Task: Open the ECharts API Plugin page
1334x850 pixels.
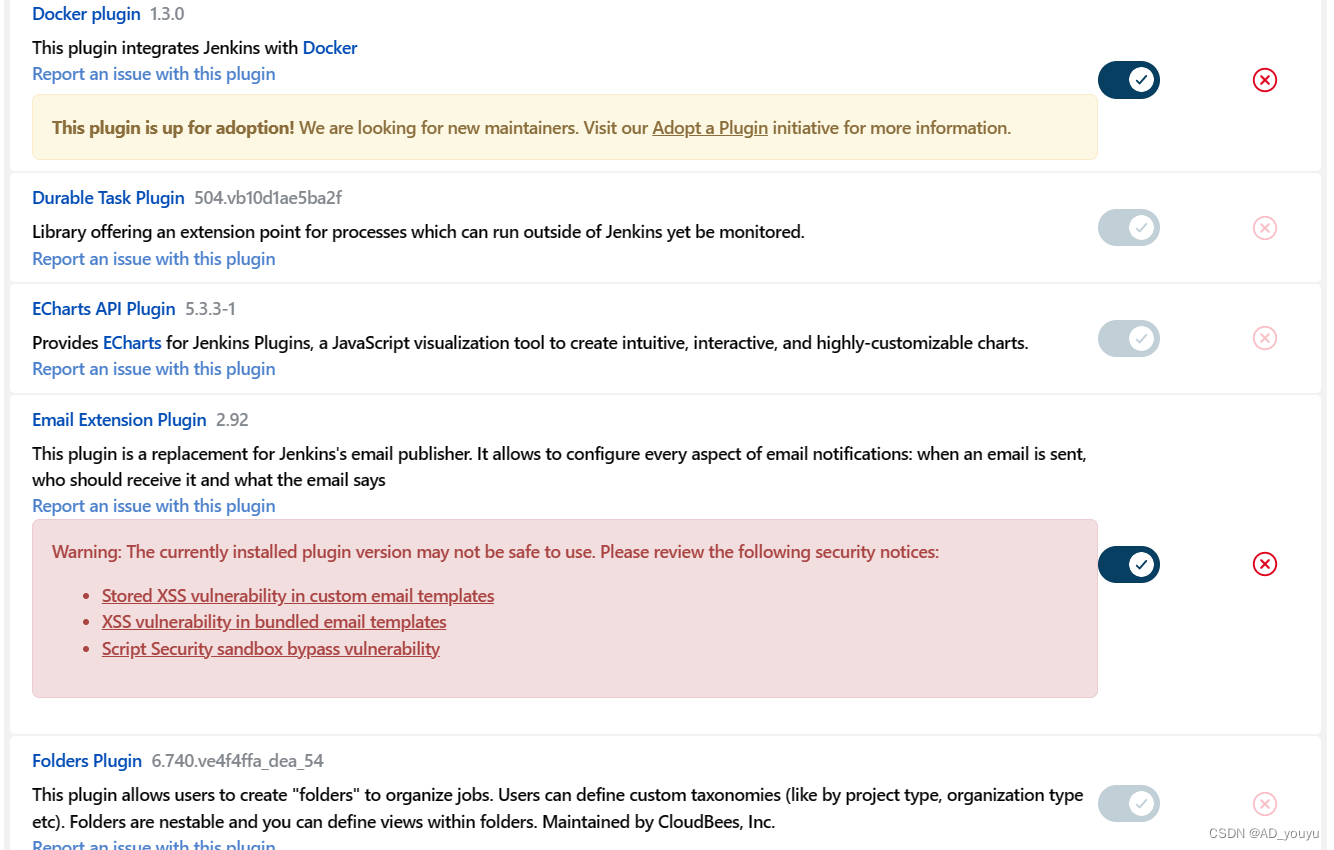Action: [x=104, y=309]
